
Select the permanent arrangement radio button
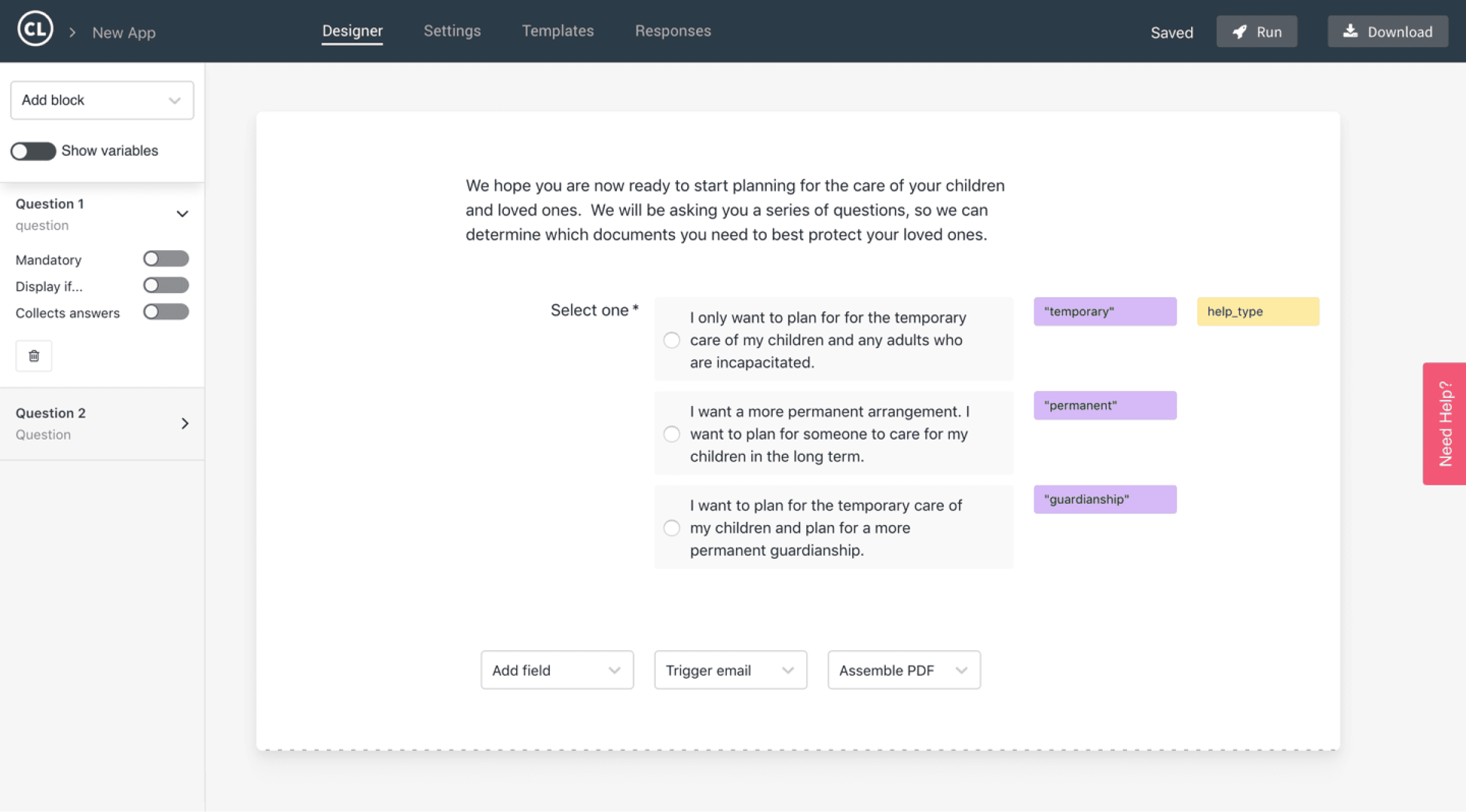click(x=671, y=434)
